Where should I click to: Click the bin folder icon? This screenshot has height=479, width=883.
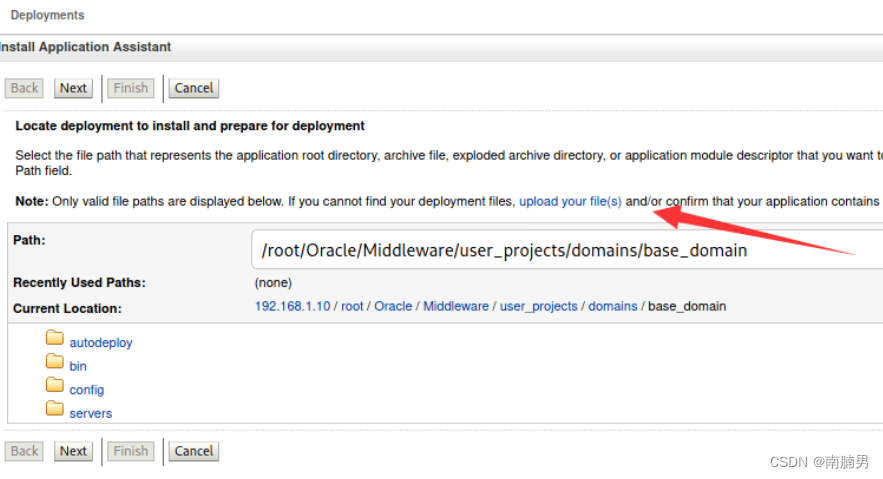(x=55, y=361)
